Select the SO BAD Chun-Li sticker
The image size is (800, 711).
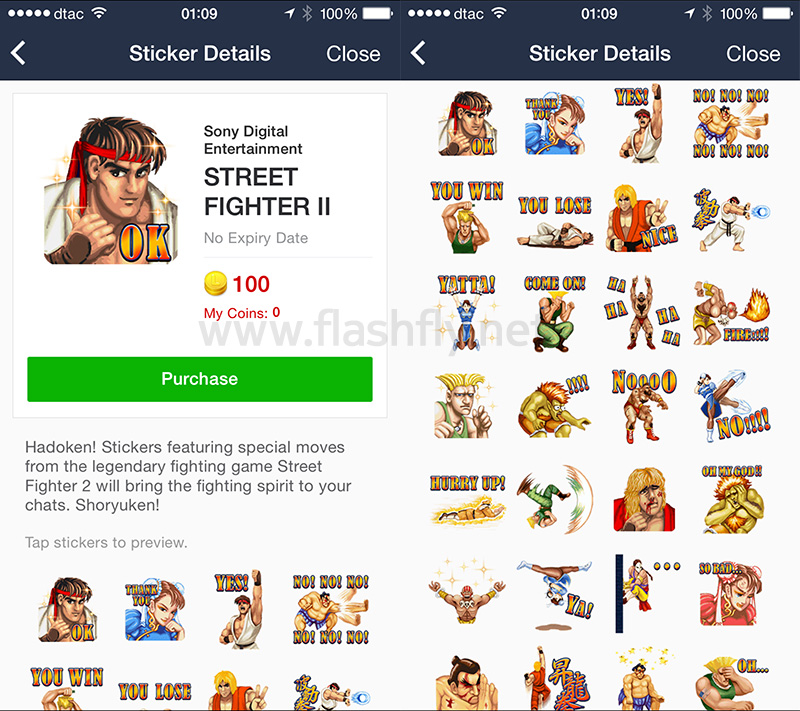[731, 593]
